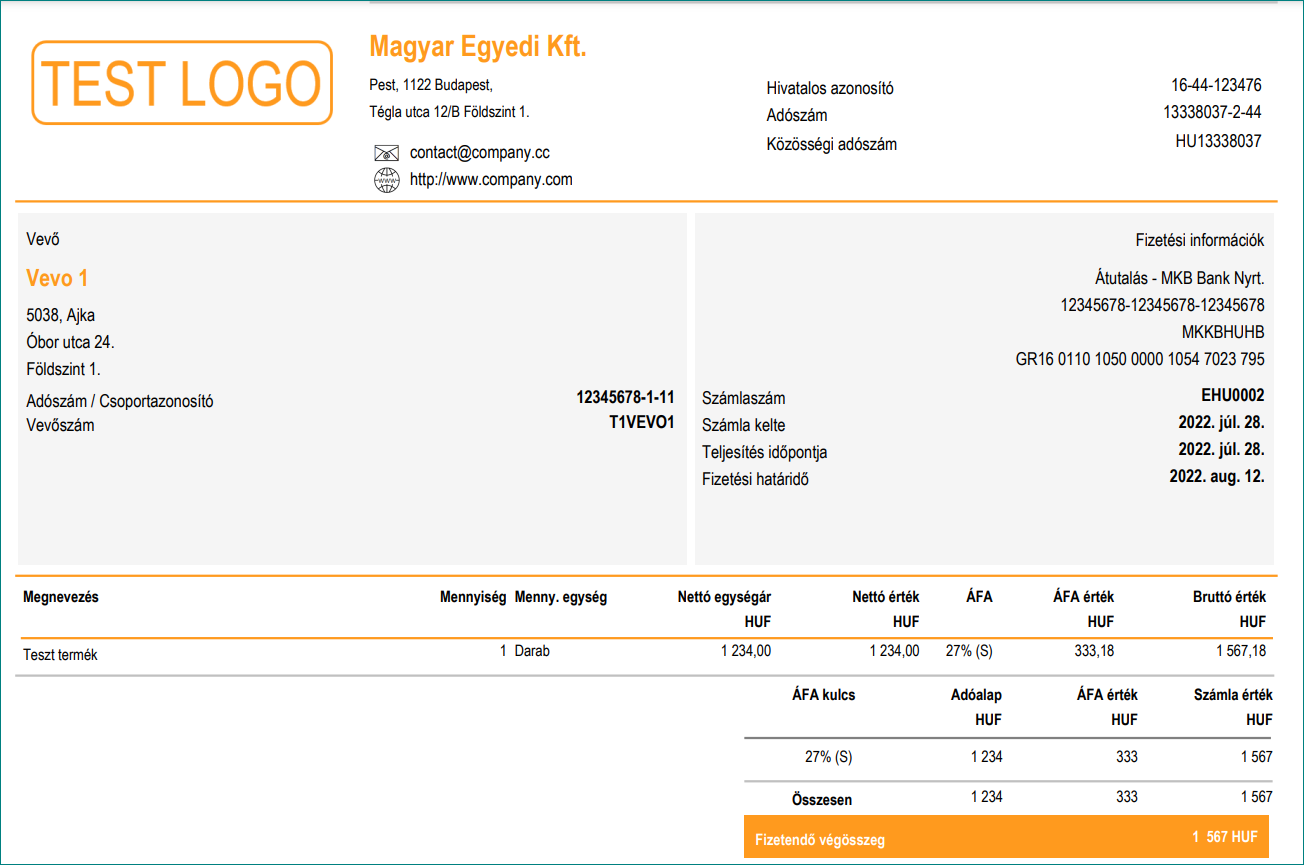Click the TEST LOGO image

[182, 83]
